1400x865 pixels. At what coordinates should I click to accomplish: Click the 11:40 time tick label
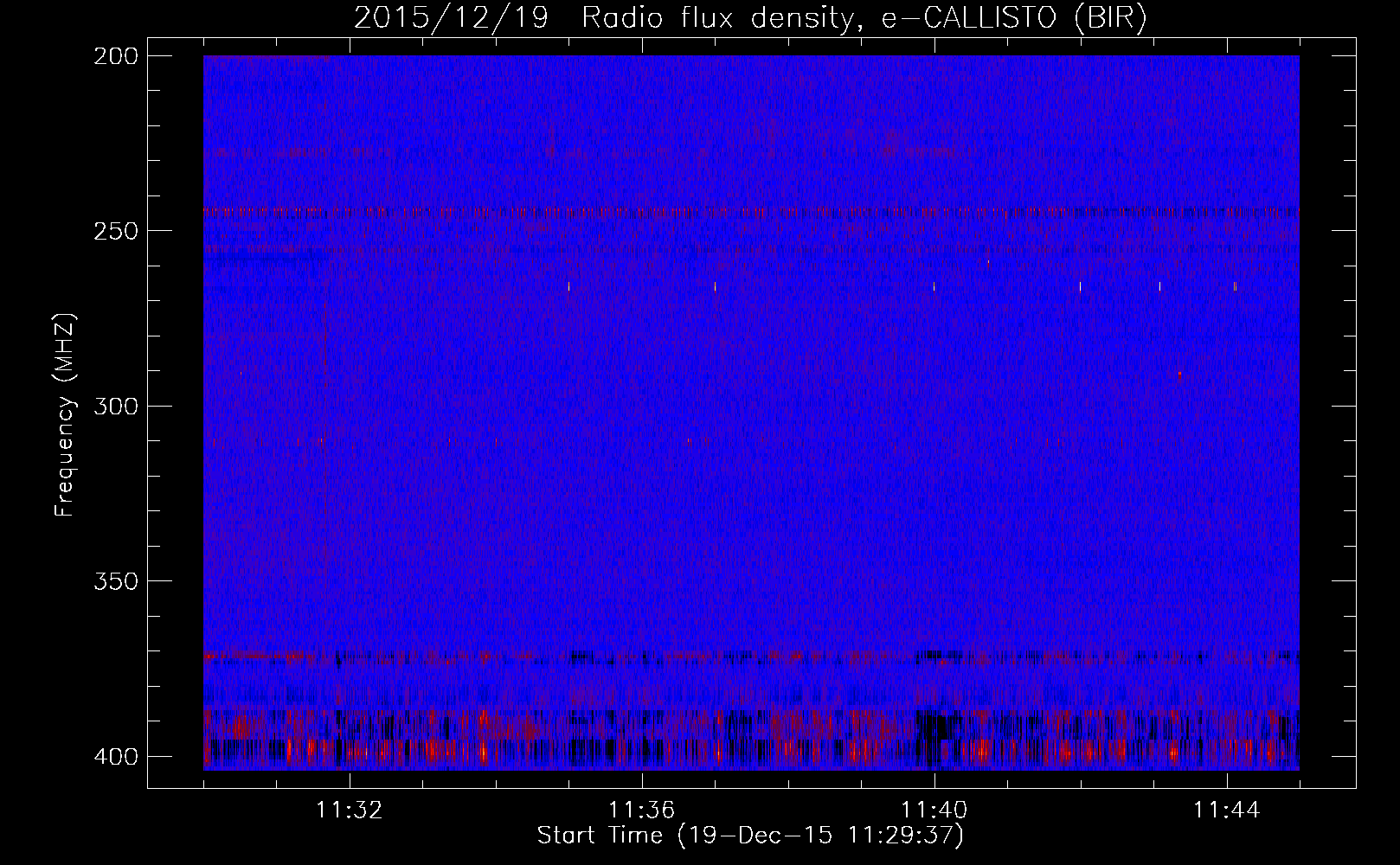(934, 811)
